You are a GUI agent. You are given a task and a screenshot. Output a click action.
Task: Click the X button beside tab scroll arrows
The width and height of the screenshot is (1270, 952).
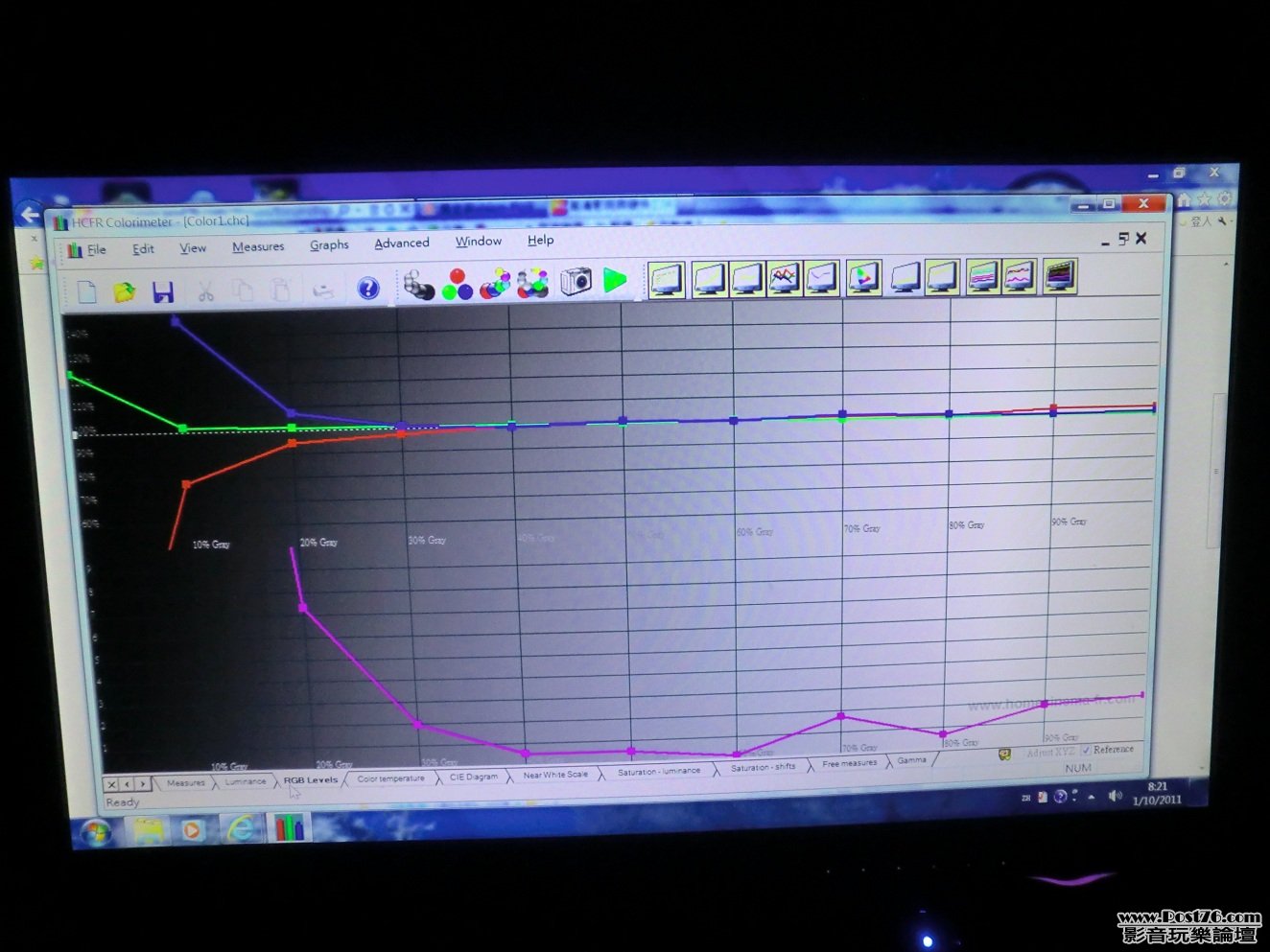[112, 785]
